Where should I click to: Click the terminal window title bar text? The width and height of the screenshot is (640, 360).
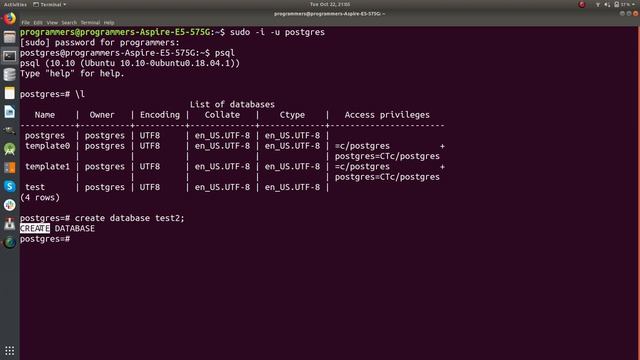tap(330, 14)
